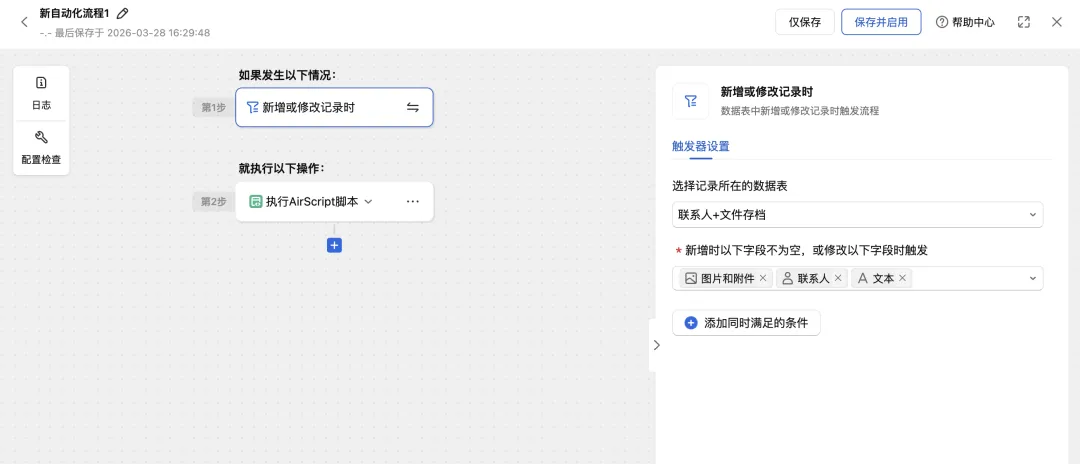Add a new step with the plus button
This screenshot has width=1080, height=464.
pos(334,245)
